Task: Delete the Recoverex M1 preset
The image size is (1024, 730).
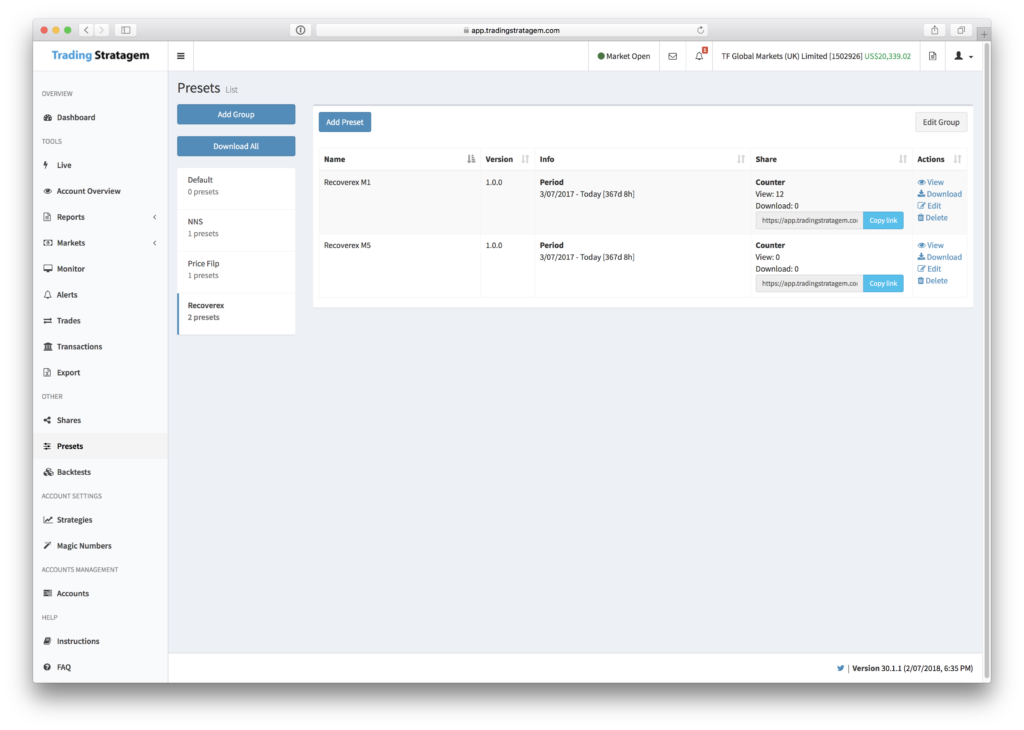Action: point(932,217)
